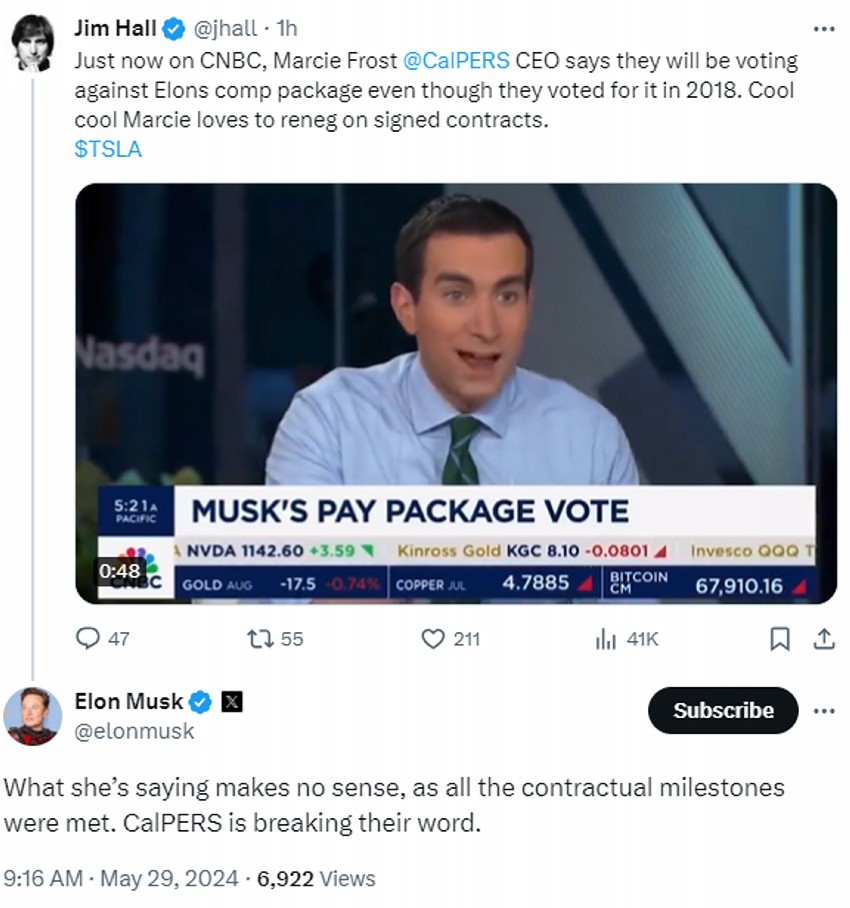Click the @elonmusk handle
850x908 pixels.
pos(134,731)
